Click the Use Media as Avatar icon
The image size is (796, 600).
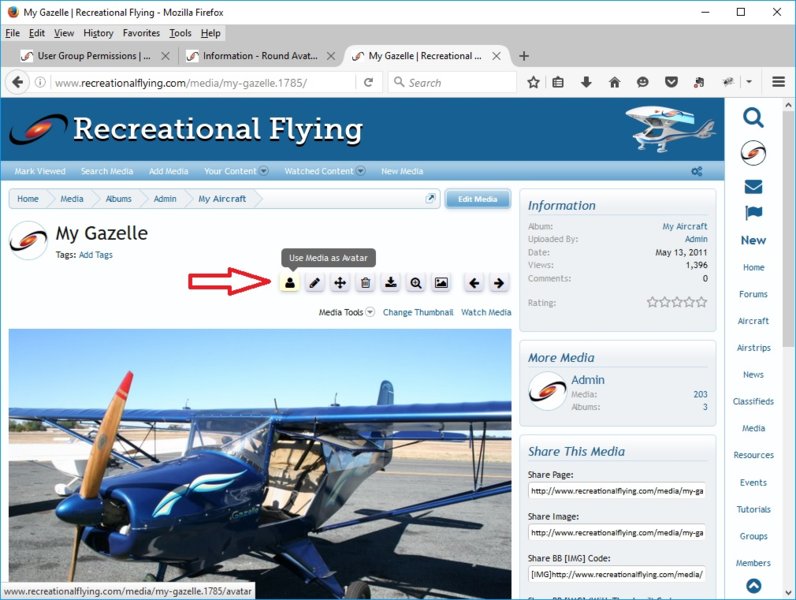(289, 283)
